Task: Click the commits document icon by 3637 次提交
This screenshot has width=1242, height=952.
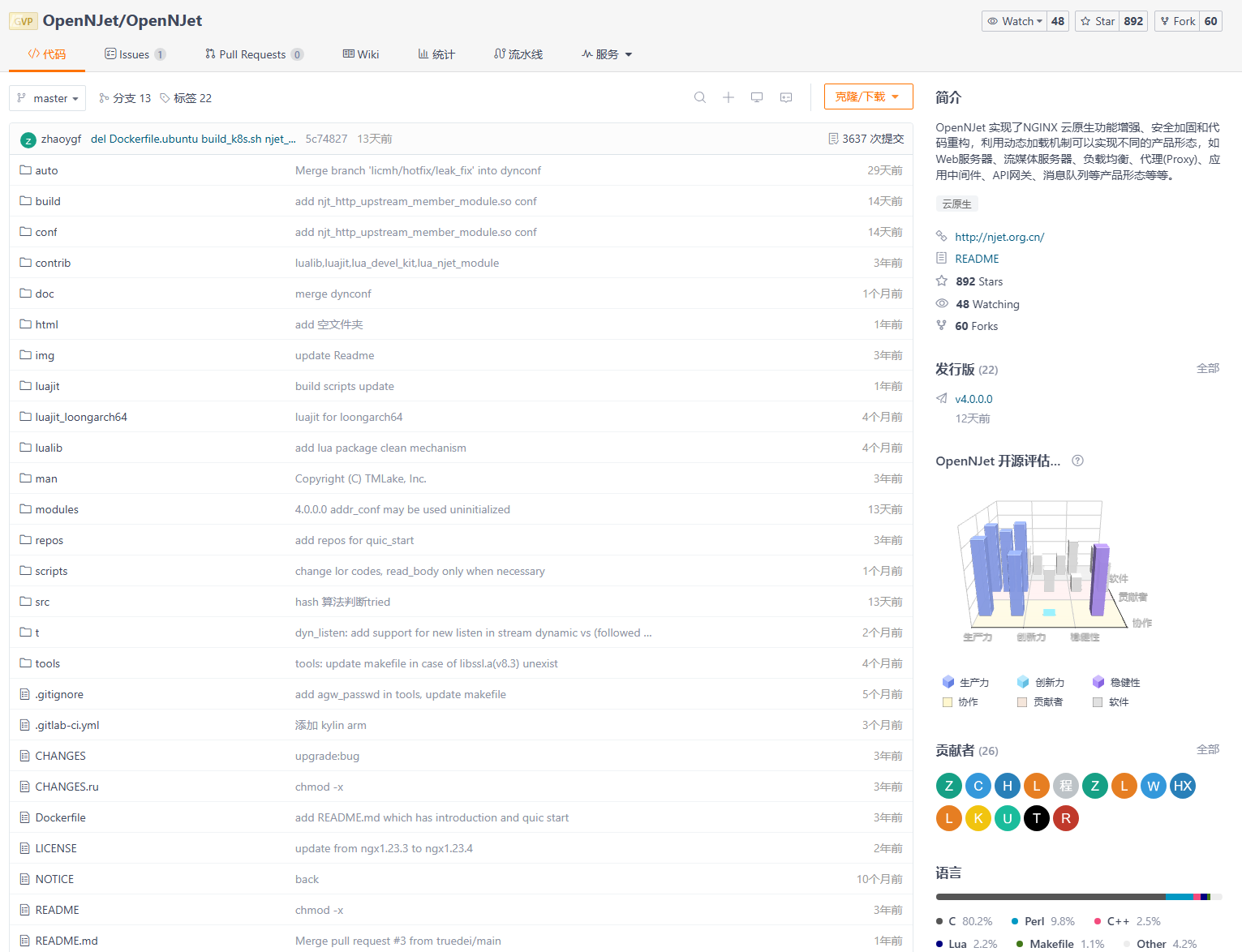Action: 833,139
